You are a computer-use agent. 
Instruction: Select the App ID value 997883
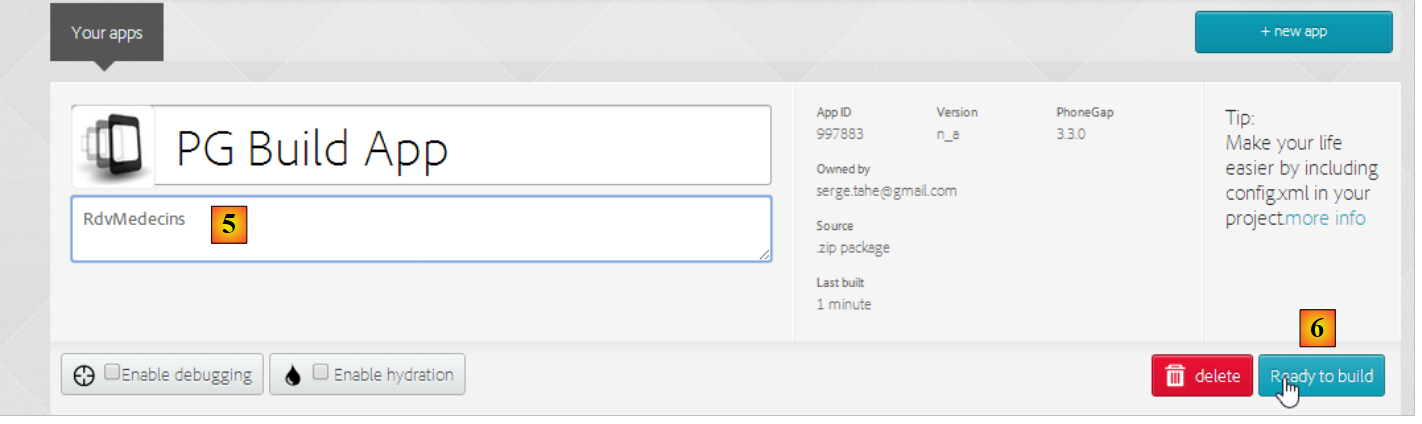pyautogui.click(x=840, y=133)
